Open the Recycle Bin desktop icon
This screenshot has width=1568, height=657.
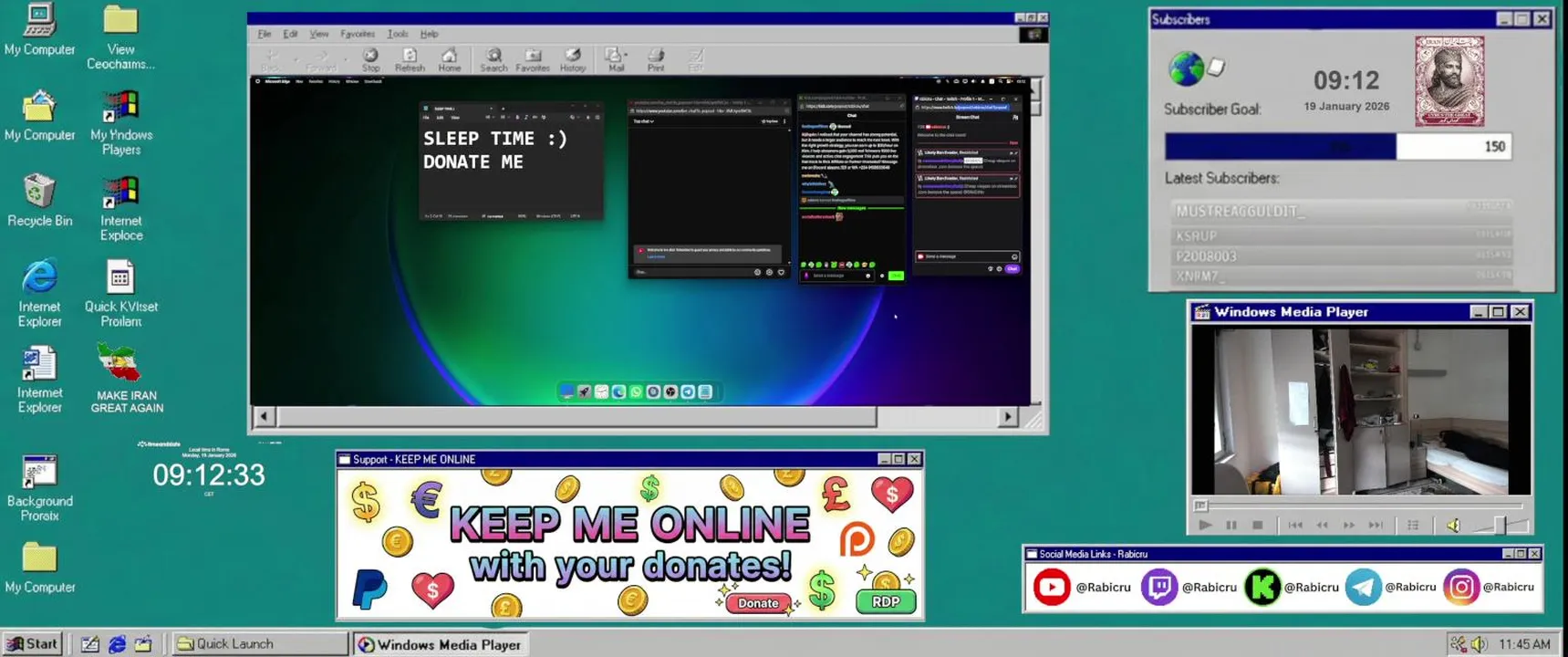39,200
